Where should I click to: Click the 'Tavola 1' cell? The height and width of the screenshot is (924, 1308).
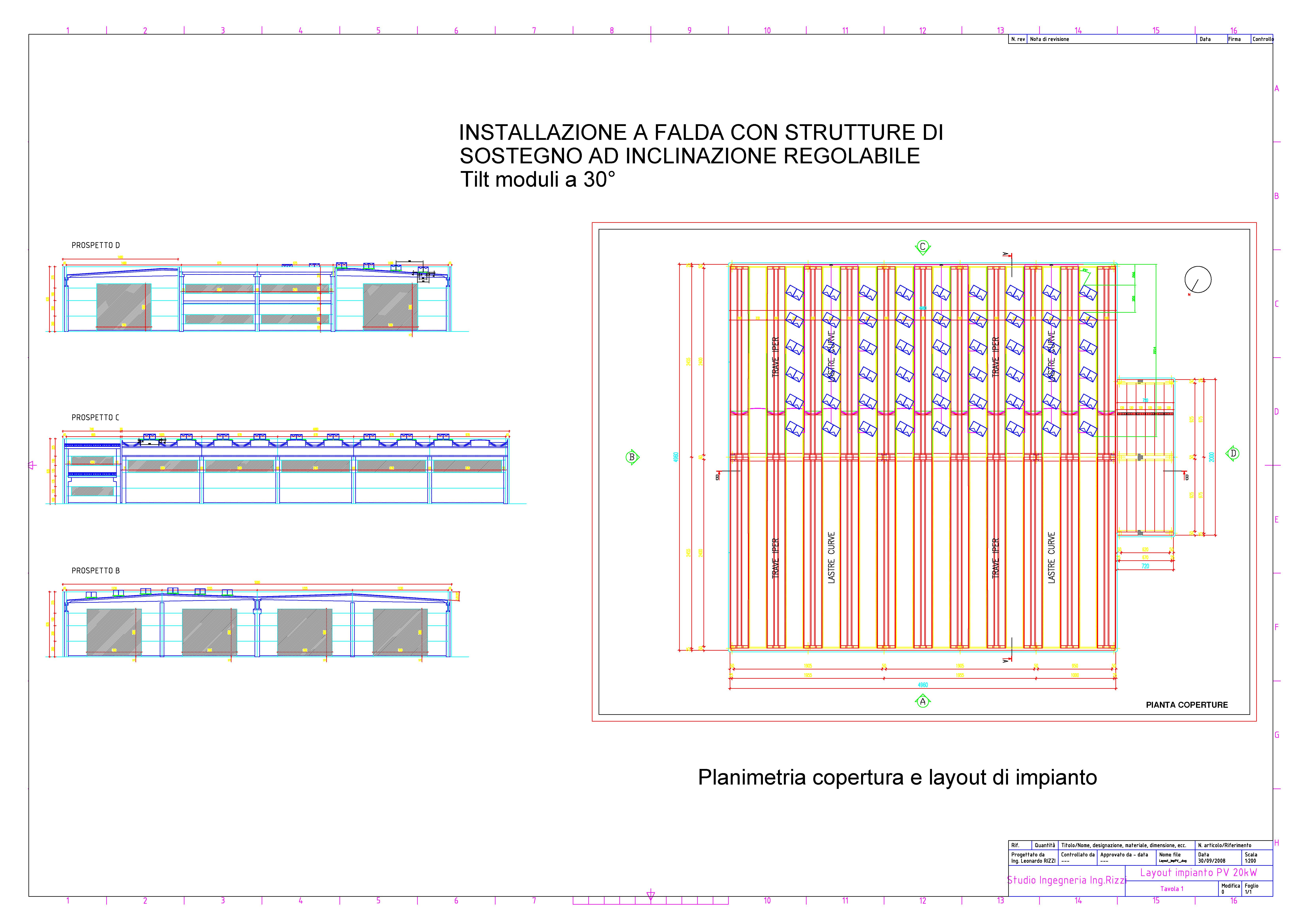pyautogui.click(x=1172, y=889)
